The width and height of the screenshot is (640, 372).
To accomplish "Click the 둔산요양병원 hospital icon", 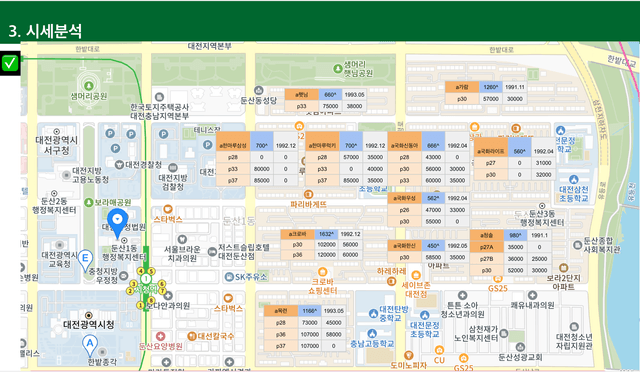I will pyautogui.click(x=160, y=336).
